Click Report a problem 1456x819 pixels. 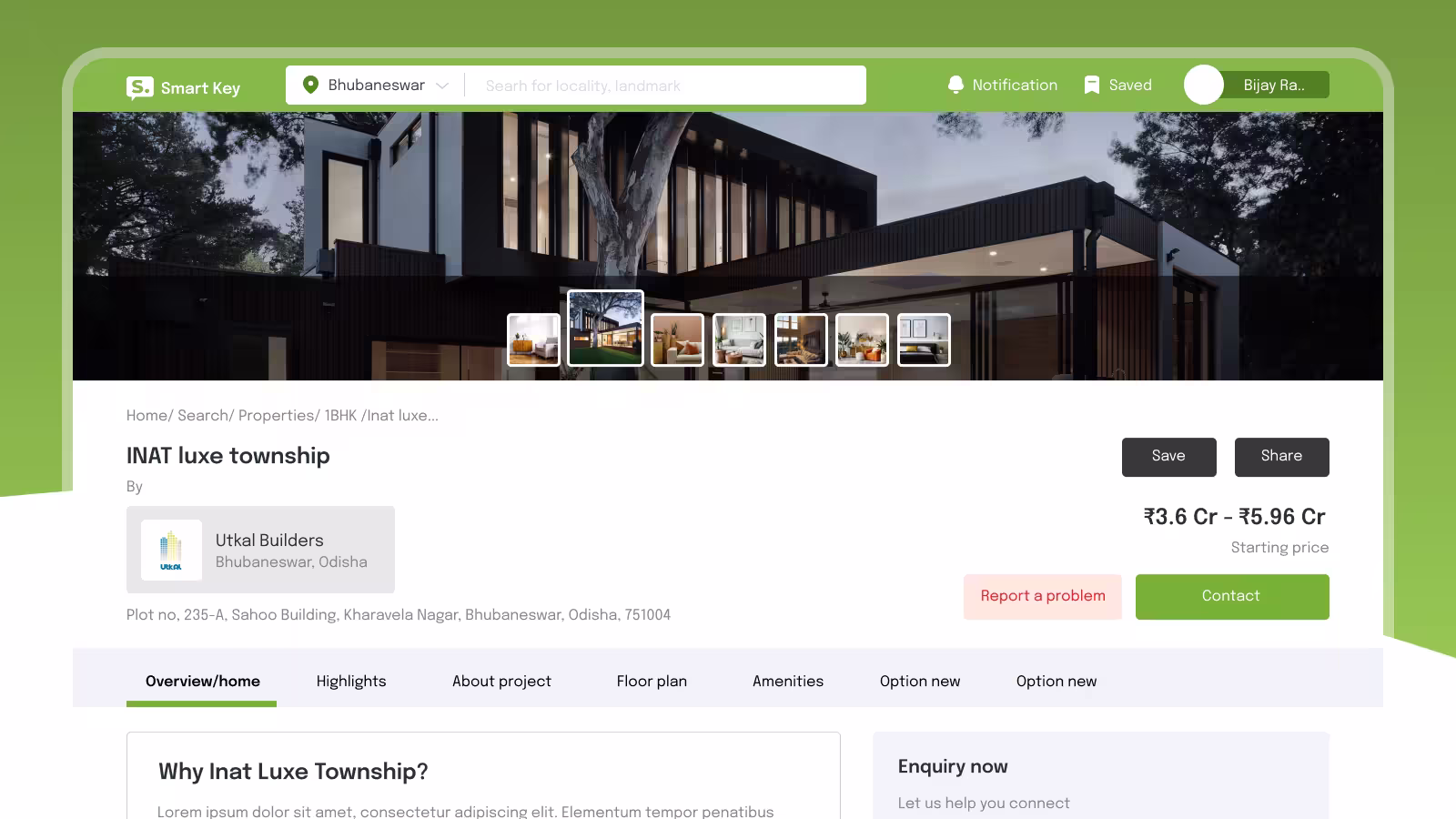[x=1043, y=597]
